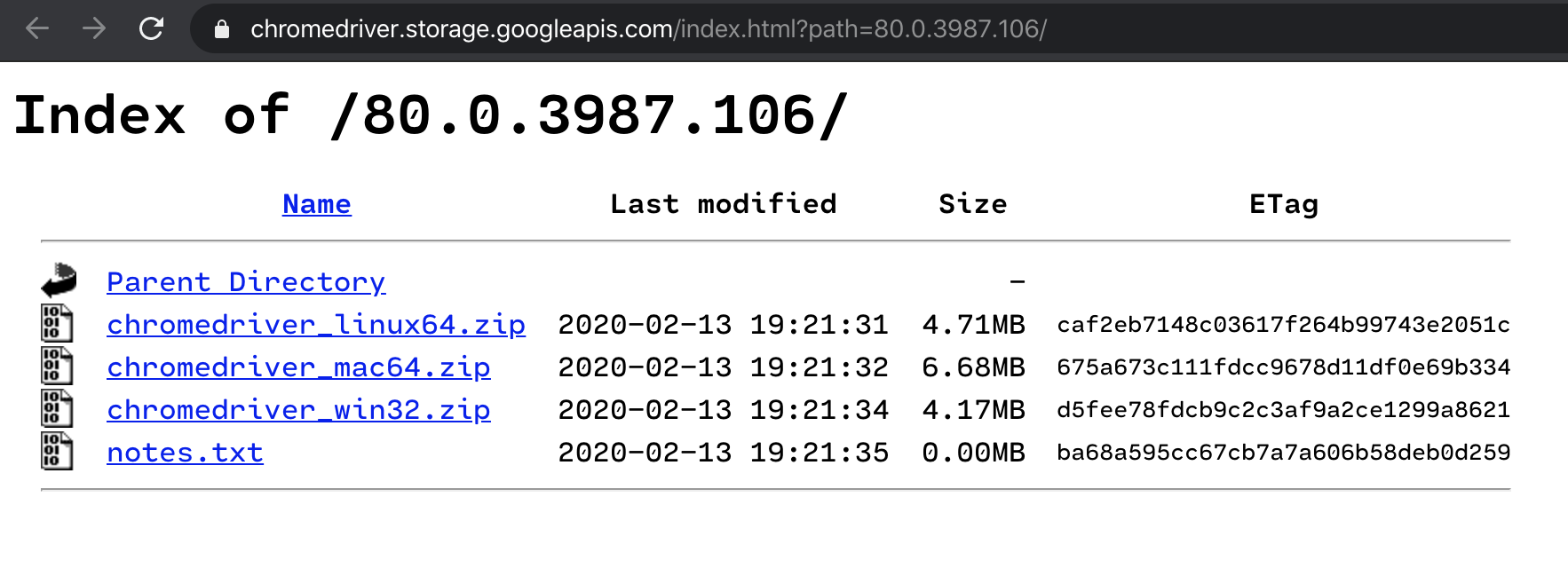Click the file icon beside notes.txt

(x=57, y=451)
